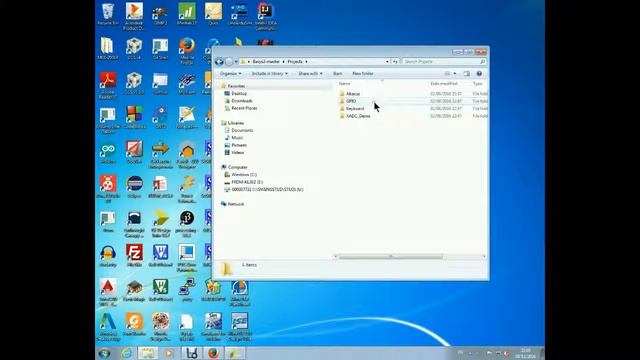Select Libraries in the navigation pane

(x=236, y=123)
